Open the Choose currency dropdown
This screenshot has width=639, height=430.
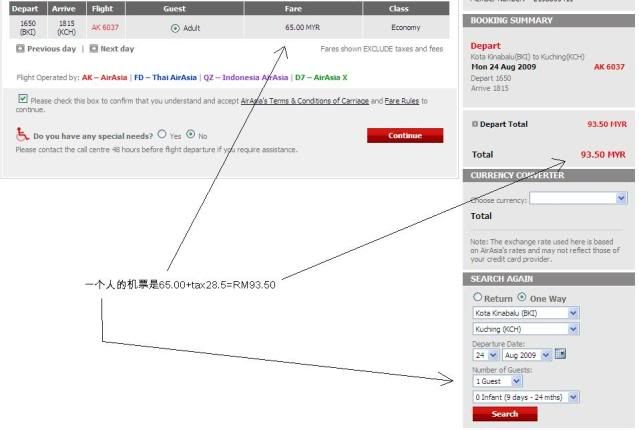click(578, 198)
